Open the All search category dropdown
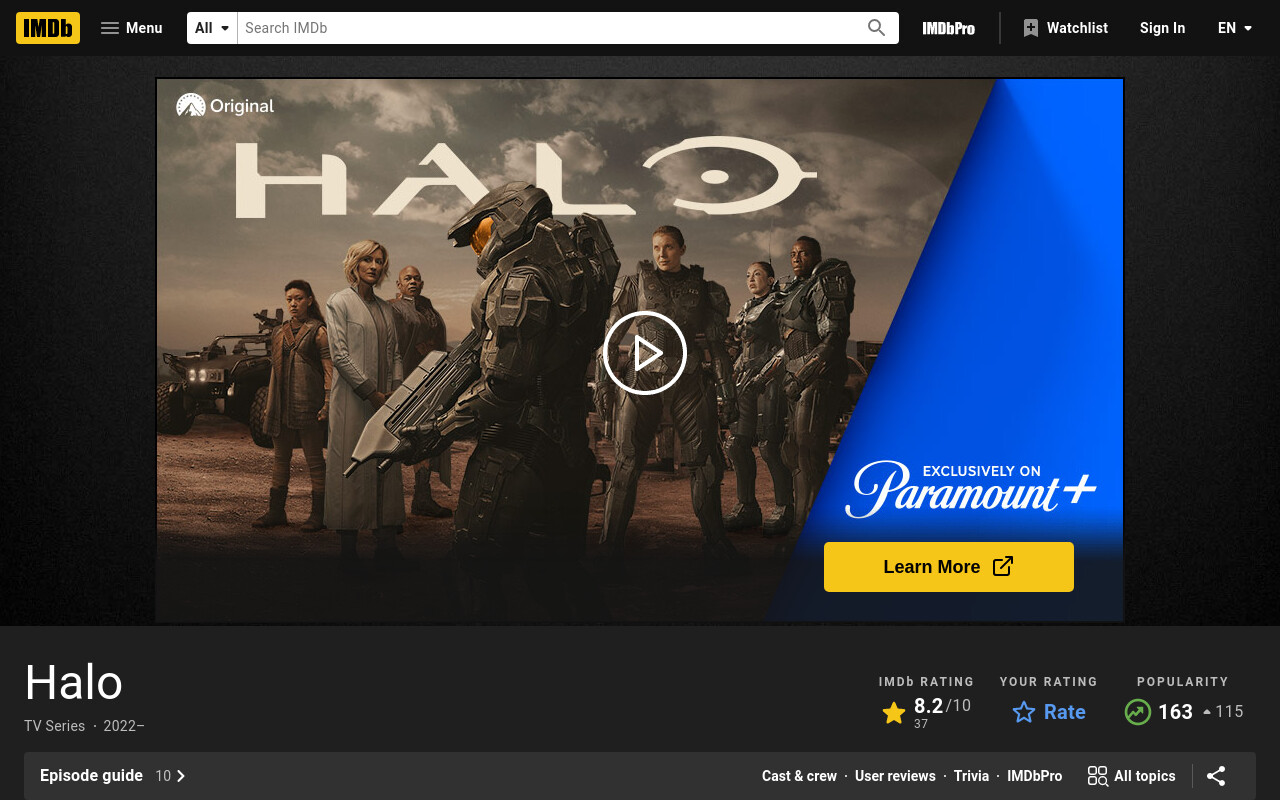The height and width of the screenshot is (800, 1280). pos(213,28)
